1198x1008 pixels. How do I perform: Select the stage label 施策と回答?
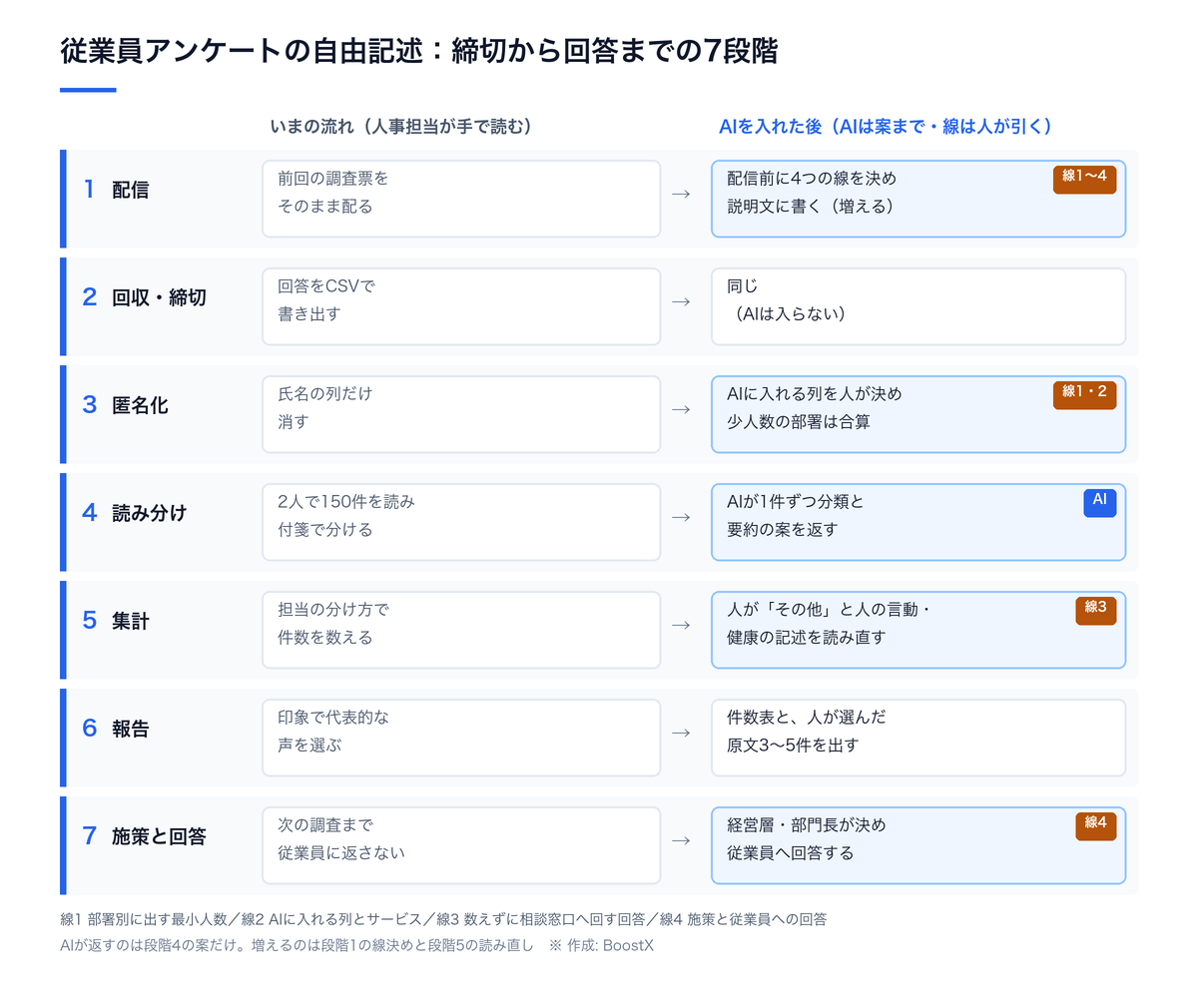point(159,836)
